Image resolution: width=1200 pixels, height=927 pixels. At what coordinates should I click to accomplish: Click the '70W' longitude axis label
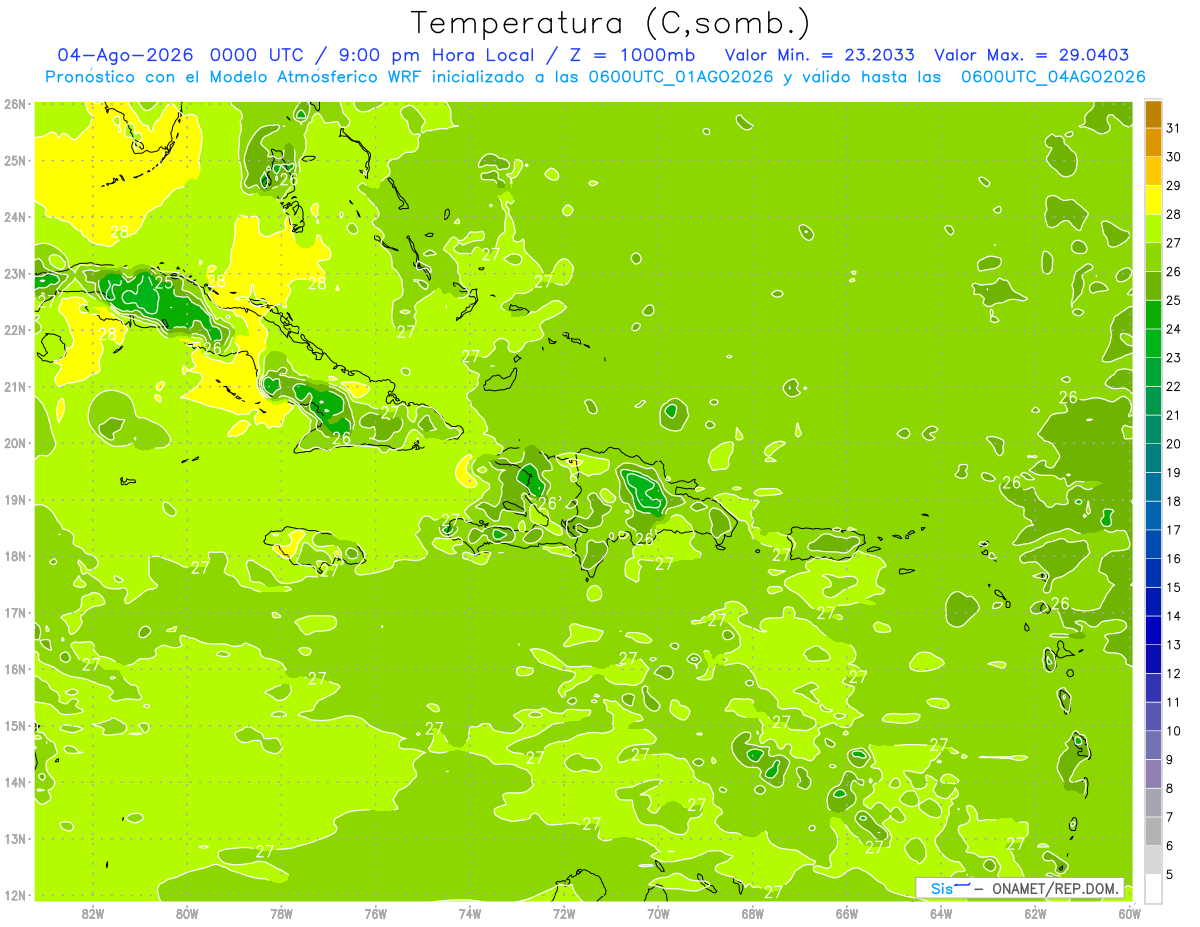click(658, 913)
